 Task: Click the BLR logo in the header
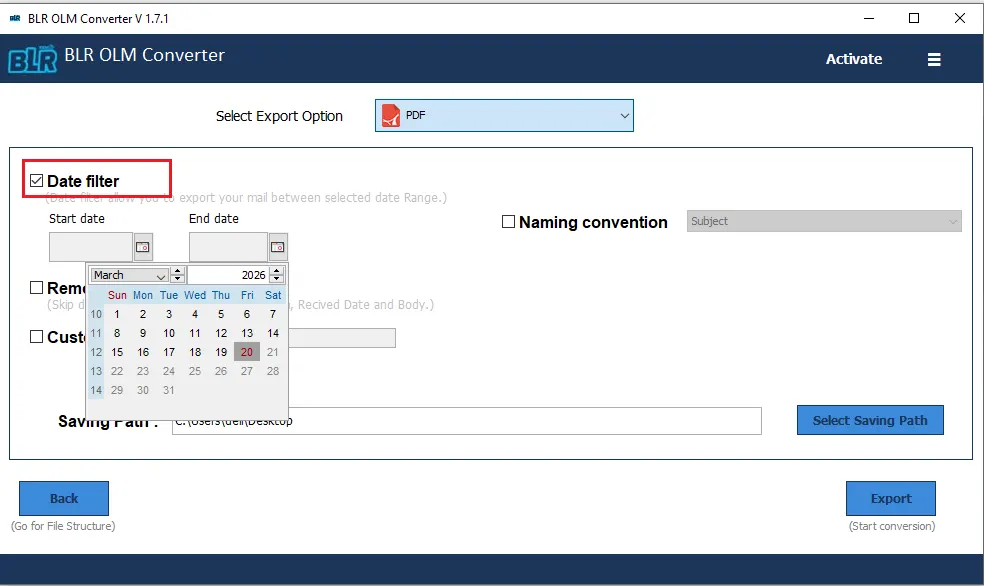point(32,59)
